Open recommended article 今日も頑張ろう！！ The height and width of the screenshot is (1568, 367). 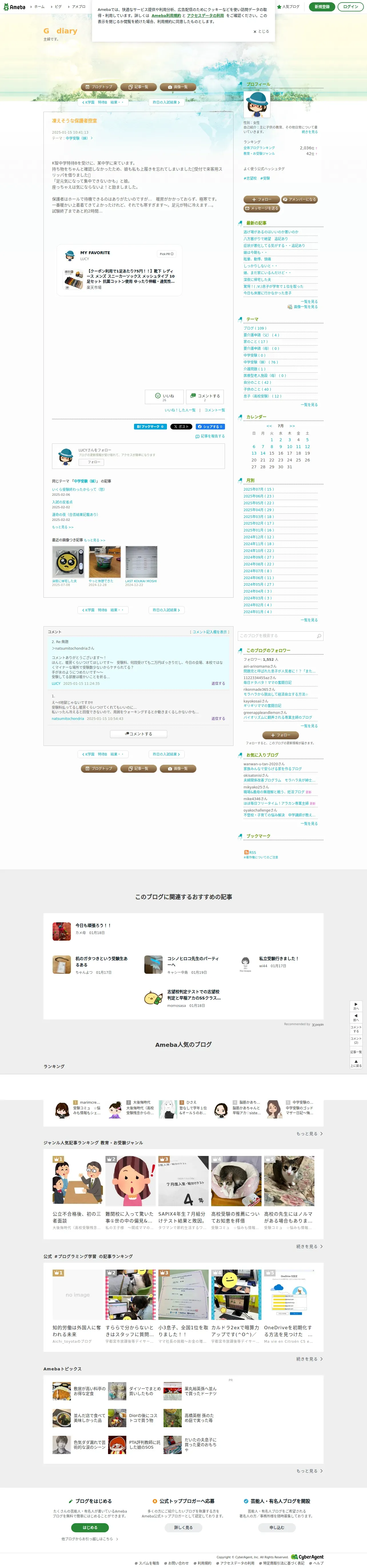(93, 925)
